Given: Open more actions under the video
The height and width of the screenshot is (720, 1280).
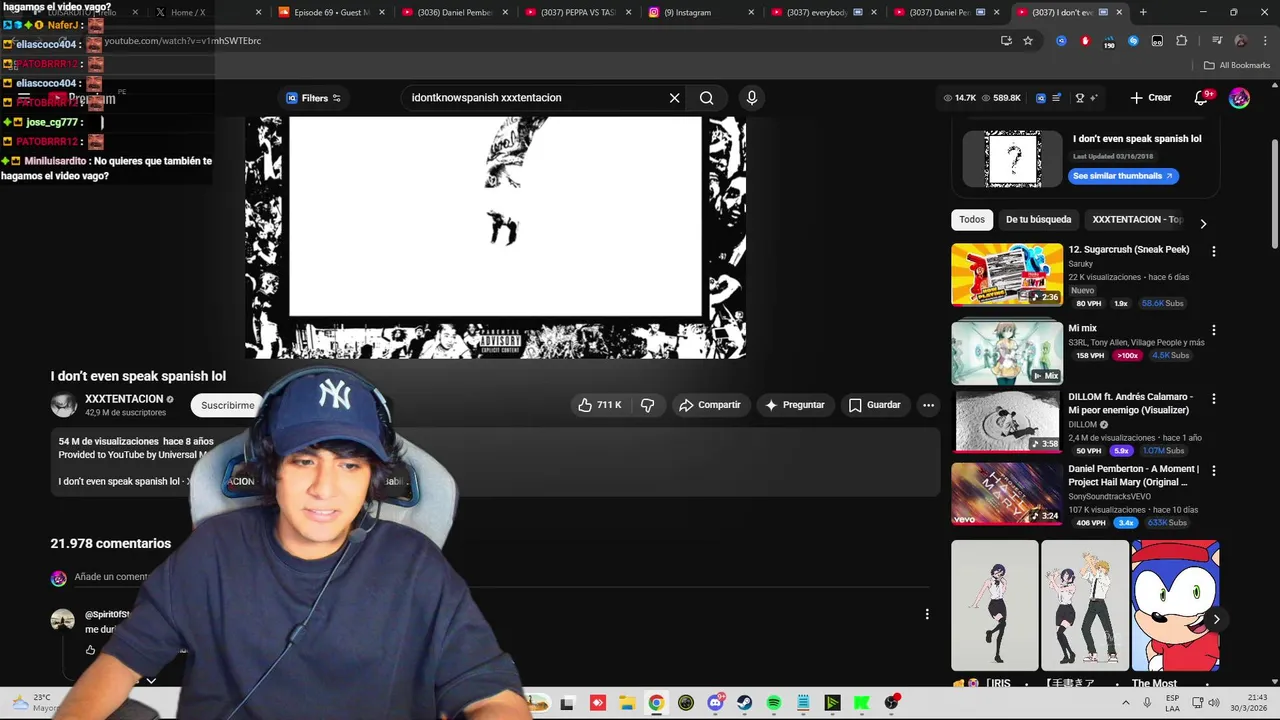Looking at the screenshot, I should (928, 405).
